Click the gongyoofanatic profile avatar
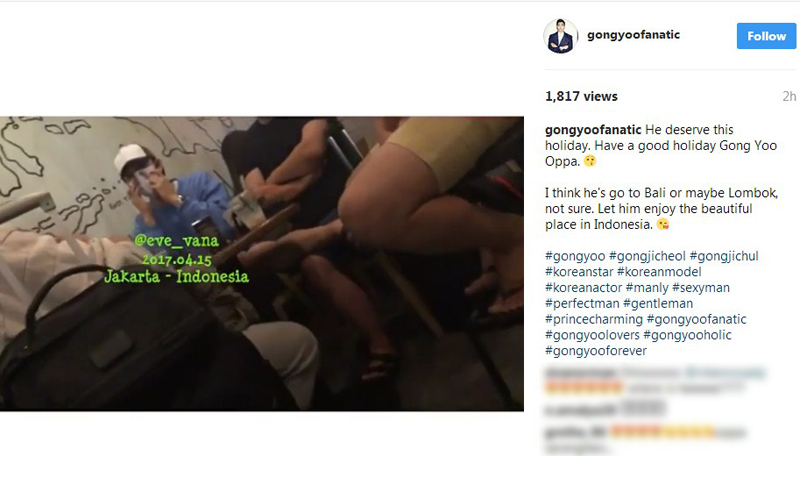The width and height of the screenshot is (800, 500). (560, 36)
